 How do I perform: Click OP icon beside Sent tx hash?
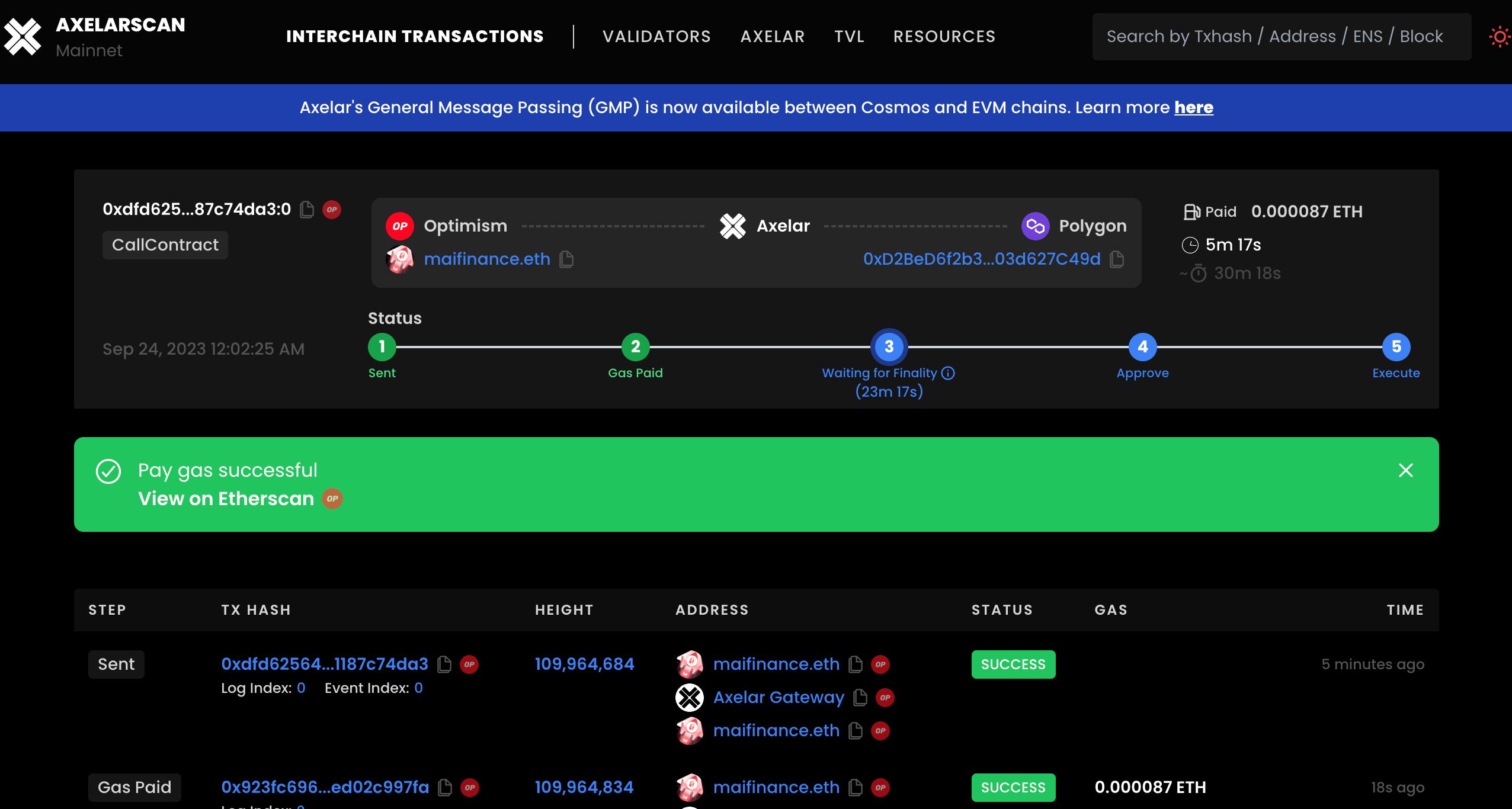click(469, 664)
